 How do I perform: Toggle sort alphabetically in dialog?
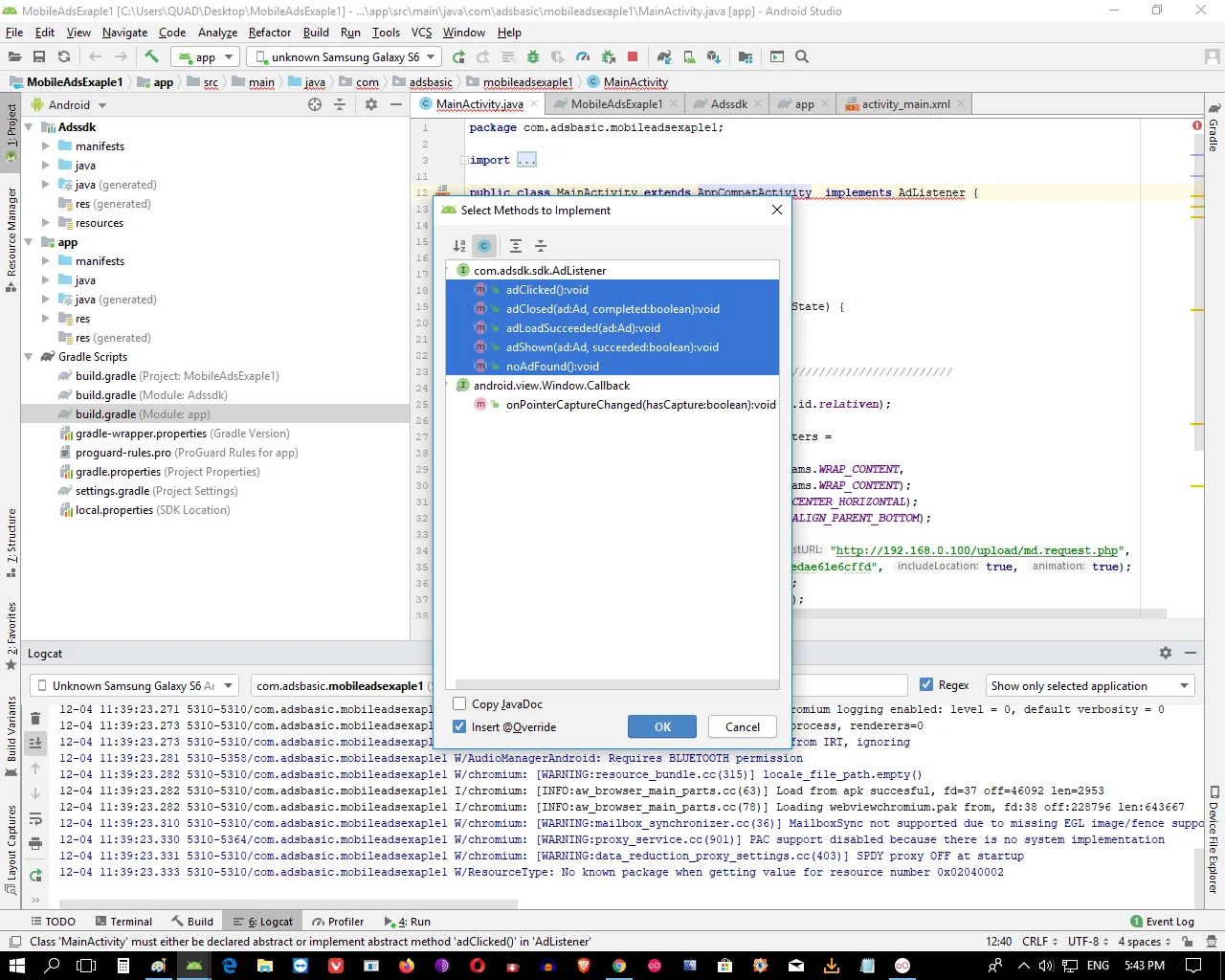(459, 246)
